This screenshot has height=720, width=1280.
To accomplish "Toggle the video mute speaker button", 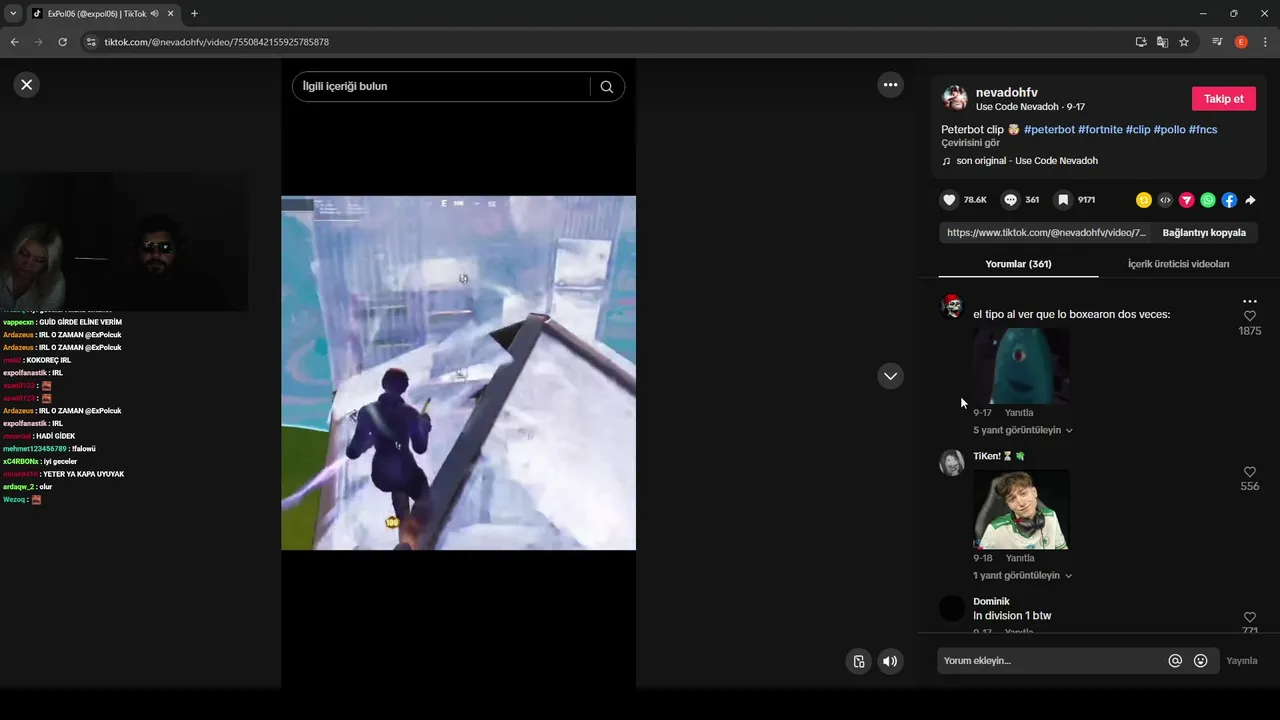I will 889,661.
